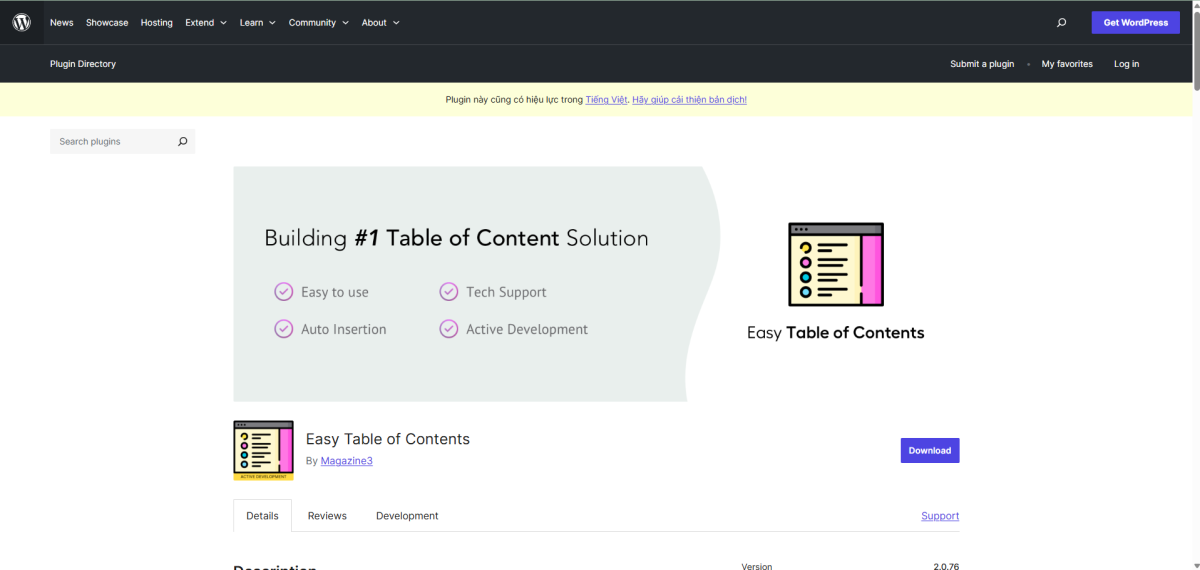The width and height of the screenshot is (1200, 570).
Task: Click the Support link
Action: [939, 516]
